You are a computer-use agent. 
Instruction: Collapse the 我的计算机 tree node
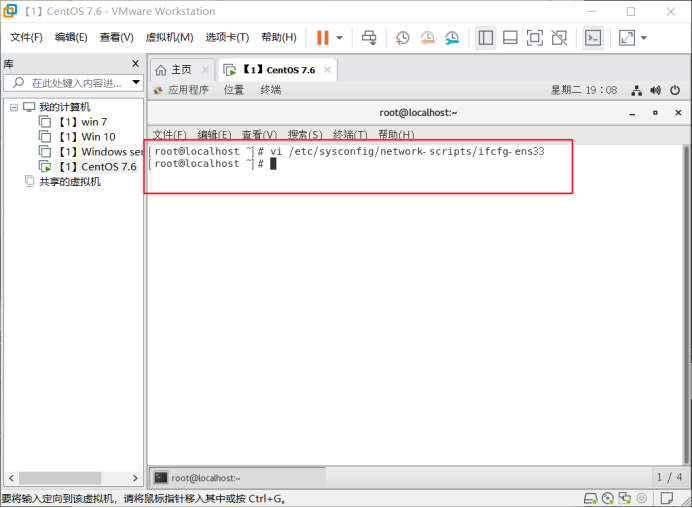(14, 107)
